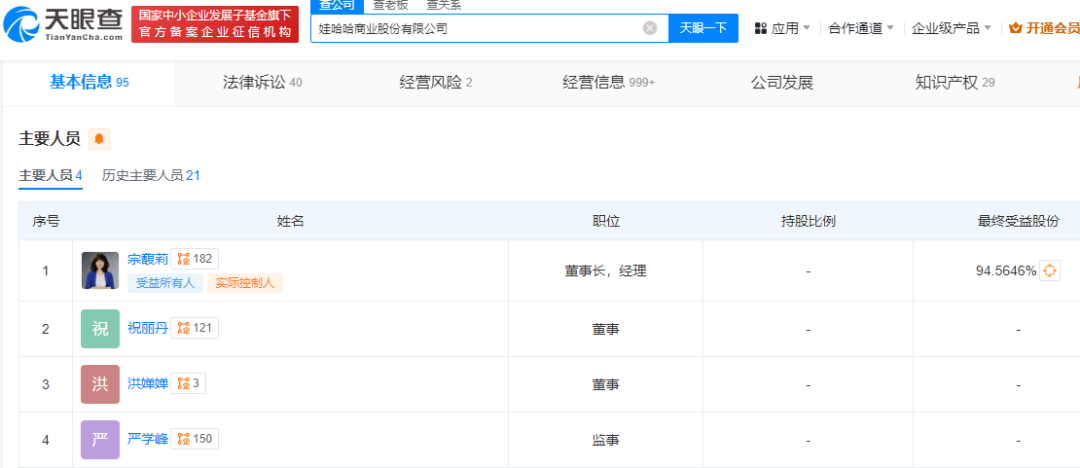Open the 祝丽丹 name link
The height and width of the screenshot is (468, 1080).
(x=147, y=328)
